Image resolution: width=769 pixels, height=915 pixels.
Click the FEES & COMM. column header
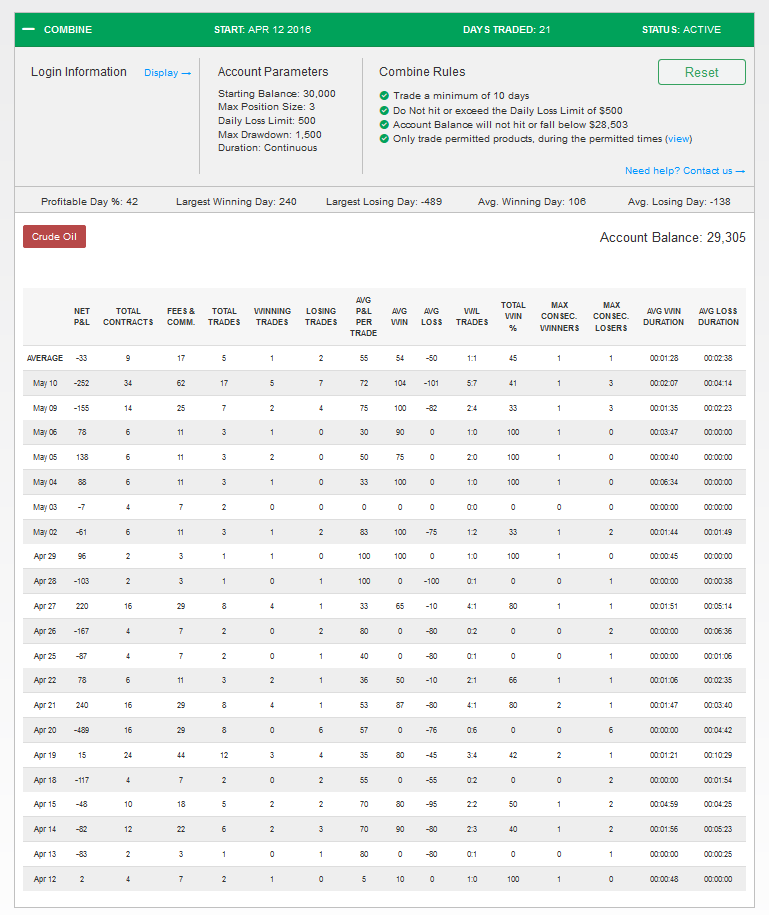click(x=181, y=317)
